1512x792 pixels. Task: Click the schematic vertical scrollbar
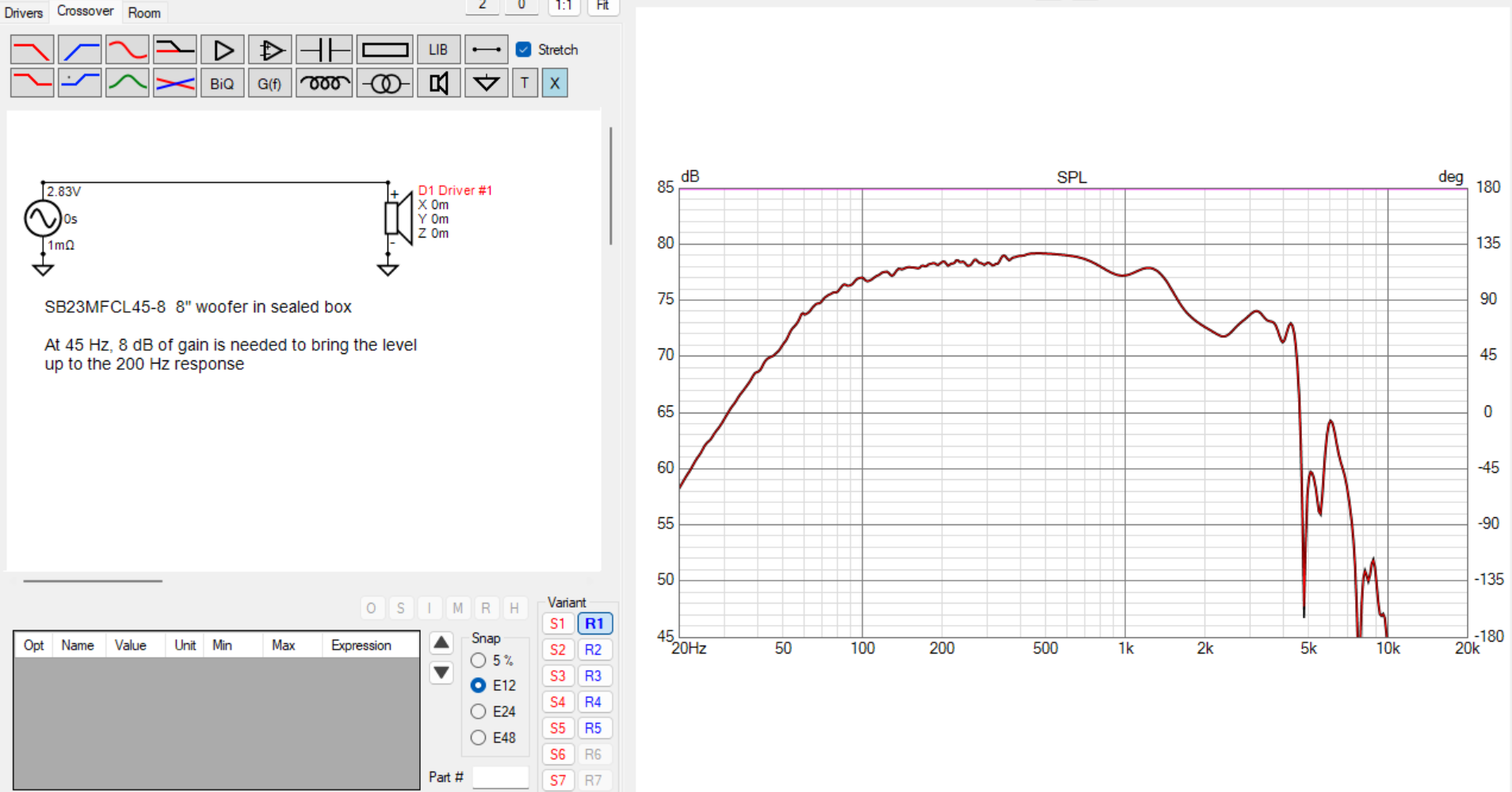point(610,185)
